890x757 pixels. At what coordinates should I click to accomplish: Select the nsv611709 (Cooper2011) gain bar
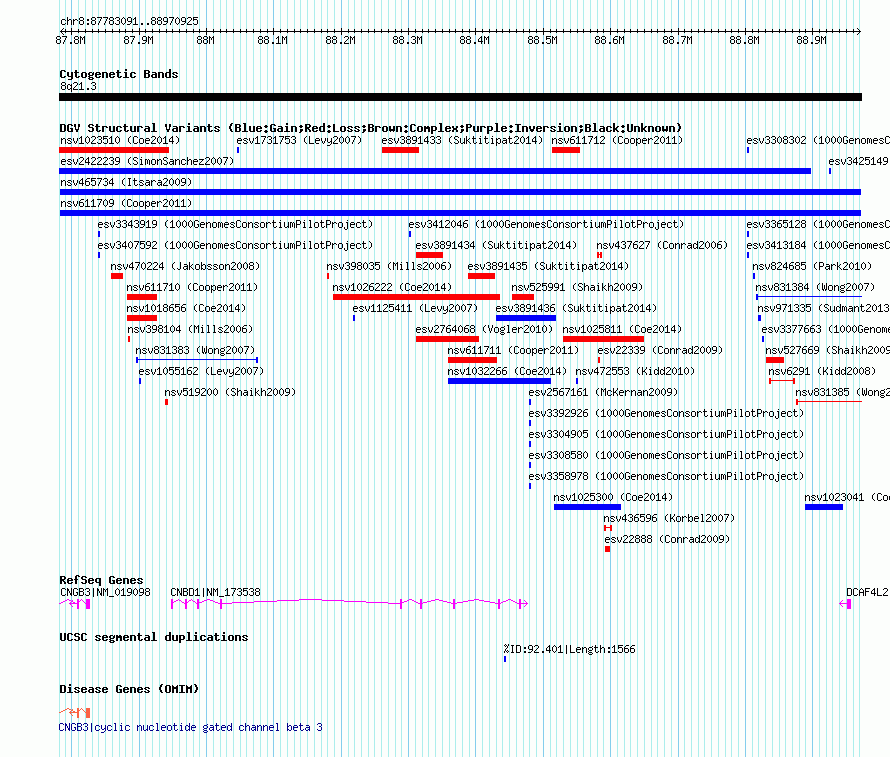tap(460, 213)
